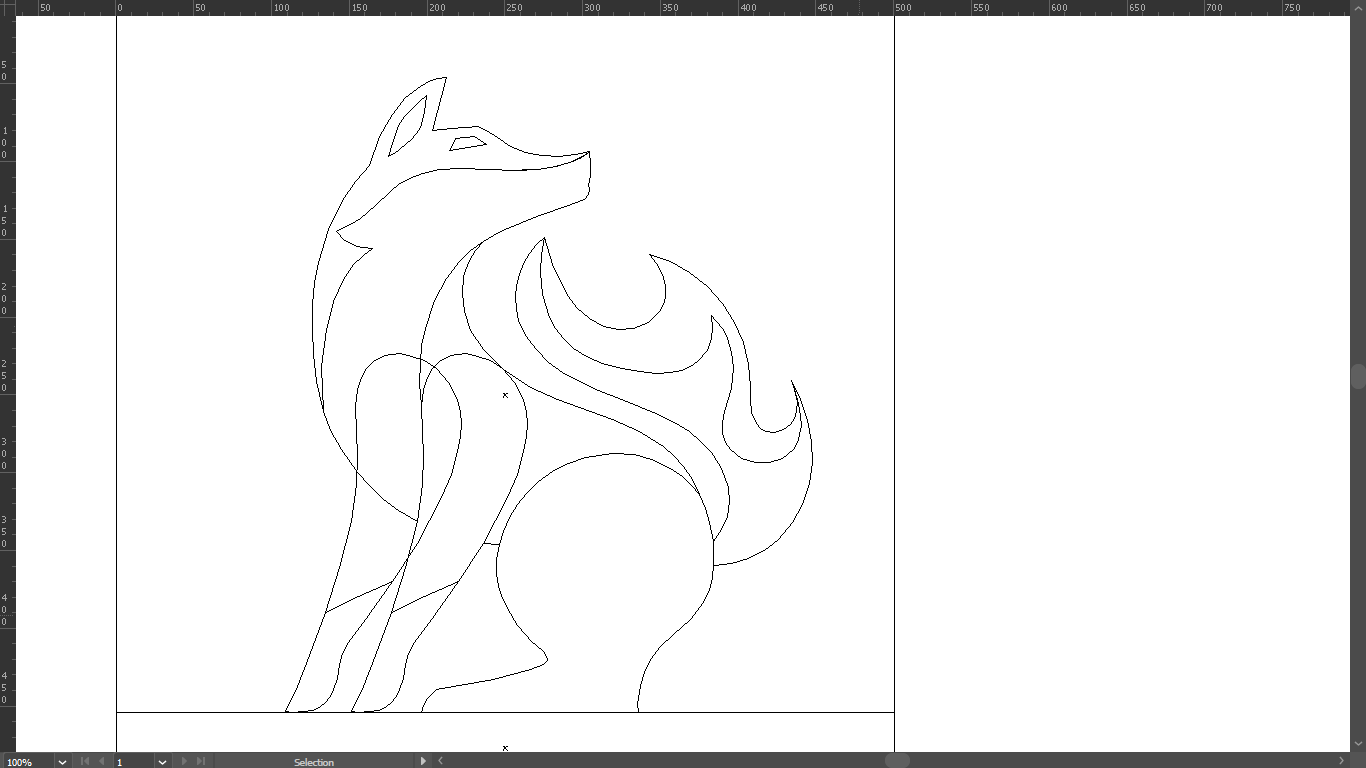Open the artboard navigation dropdown
This screenshot has width=1366, height=768.
coord(162,762)
